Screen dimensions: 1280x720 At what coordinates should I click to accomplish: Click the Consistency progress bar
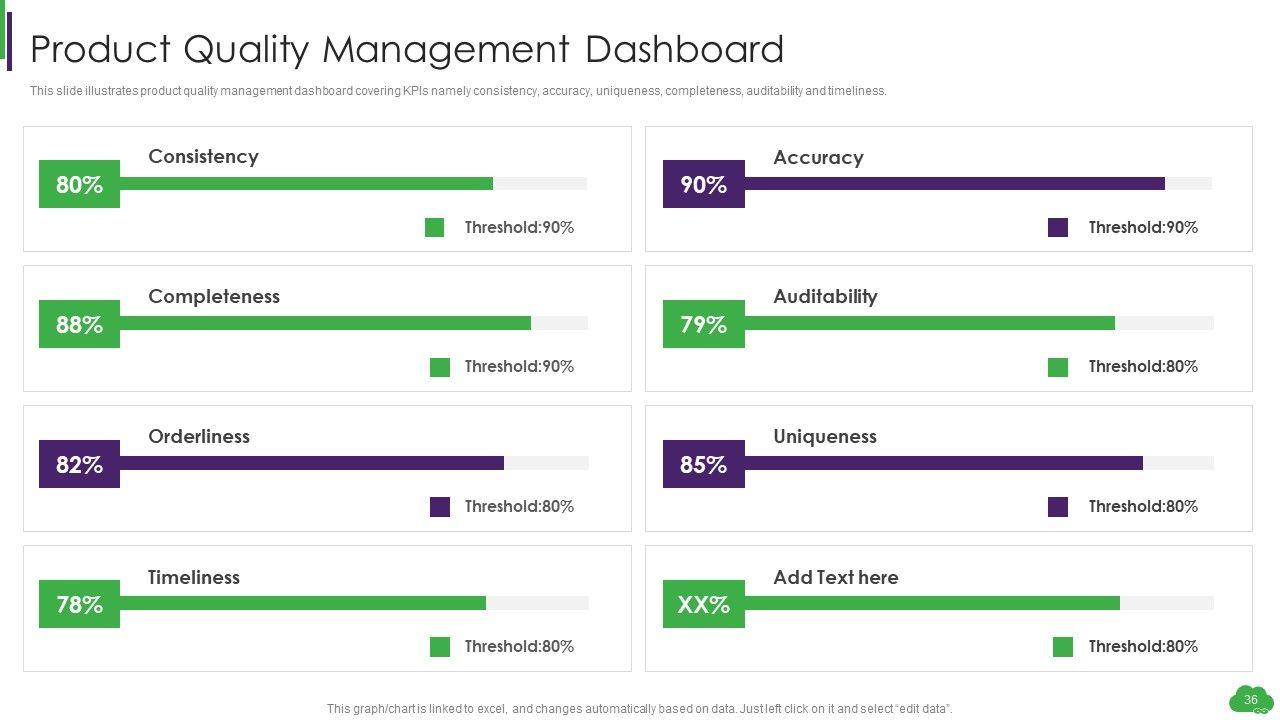click(x=305, y=184)
